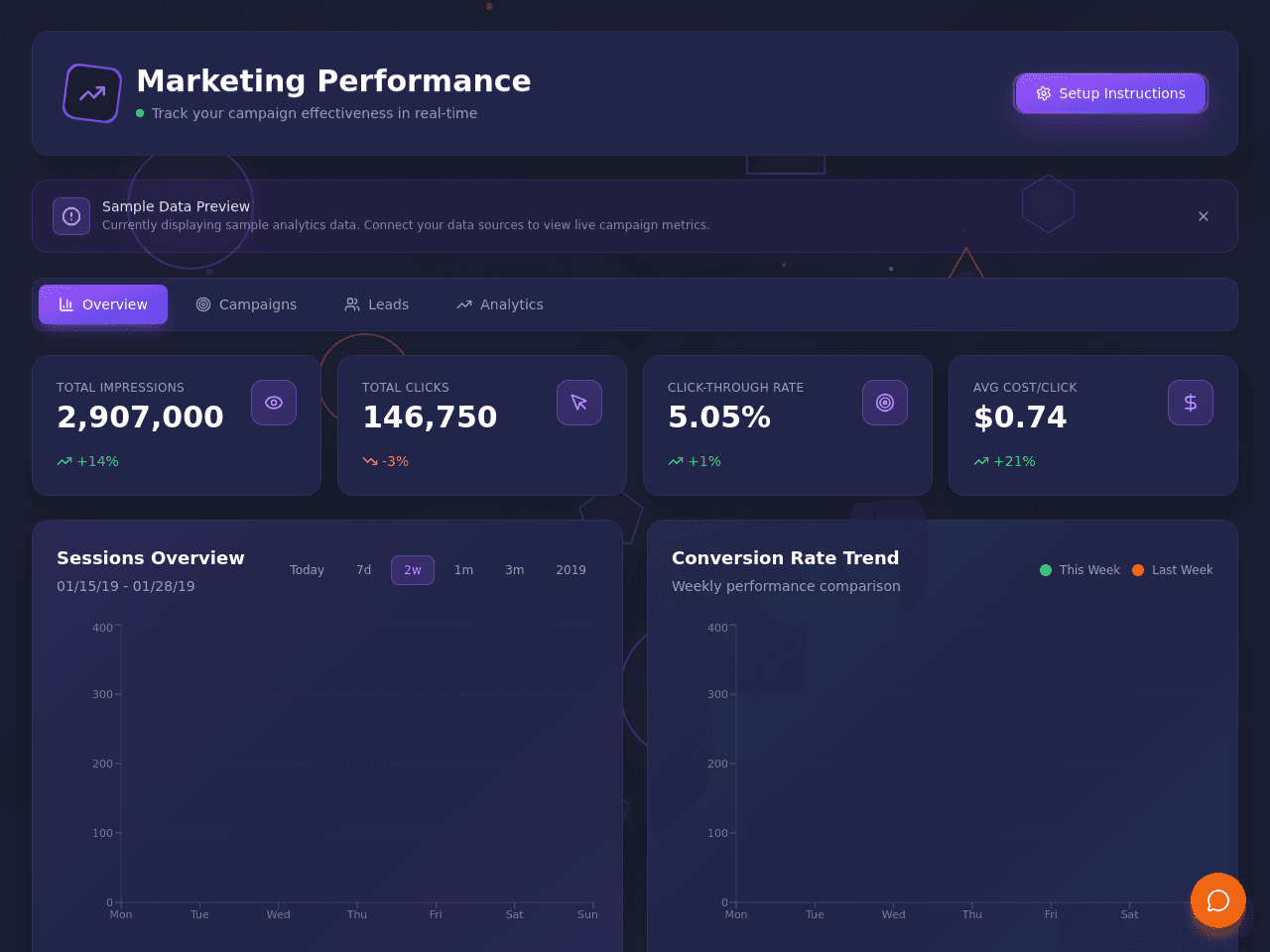Open the Campaigns tab

[246, 304]
